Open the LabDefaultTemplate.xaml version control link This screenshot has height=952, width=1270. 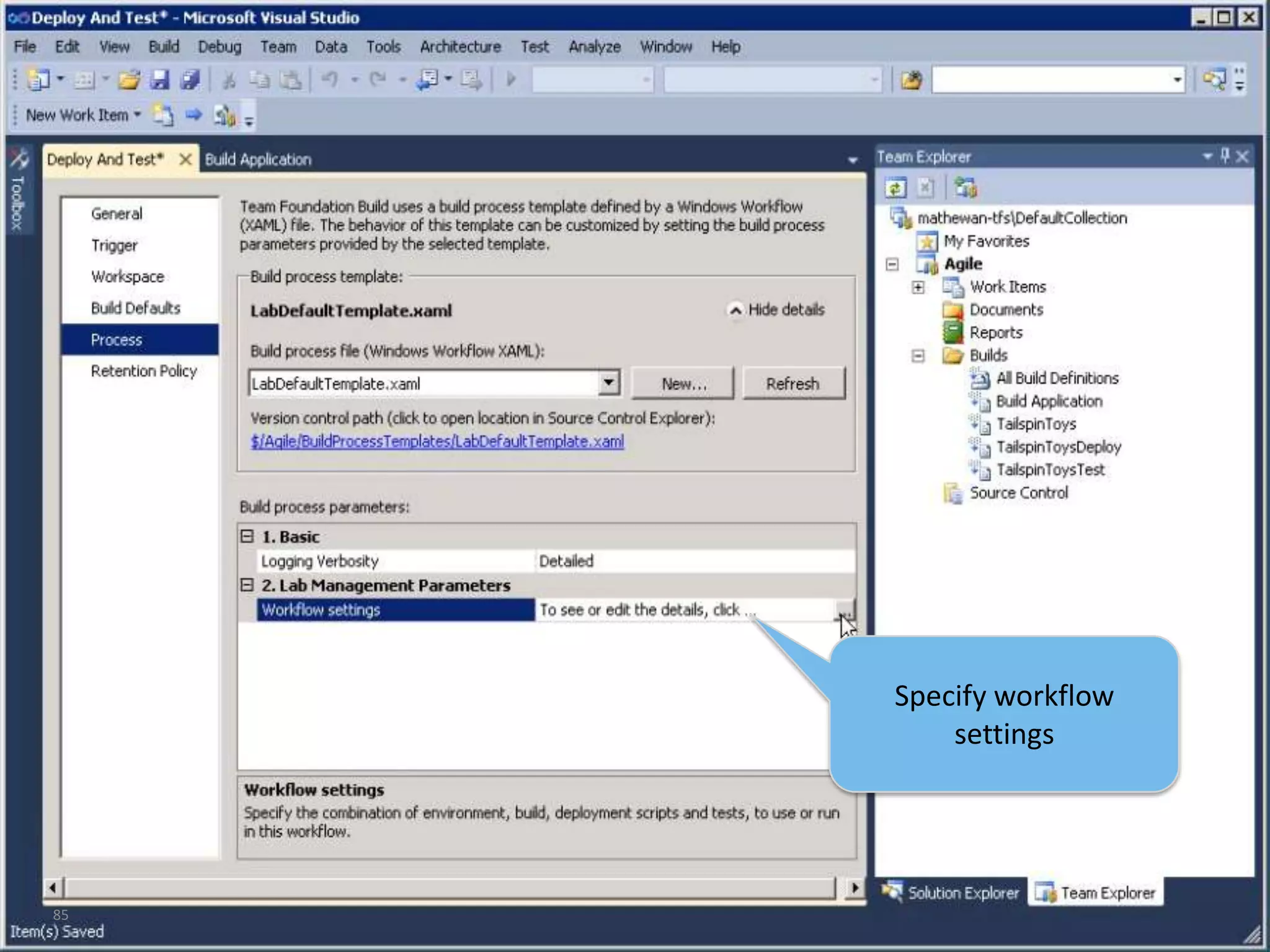point(437,441)
